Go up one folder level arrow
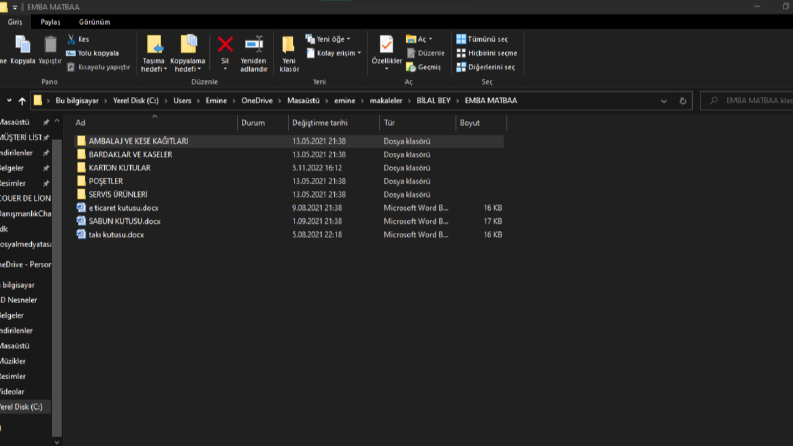The height and width of the screenshot is (446, 793). pos(22,101)
